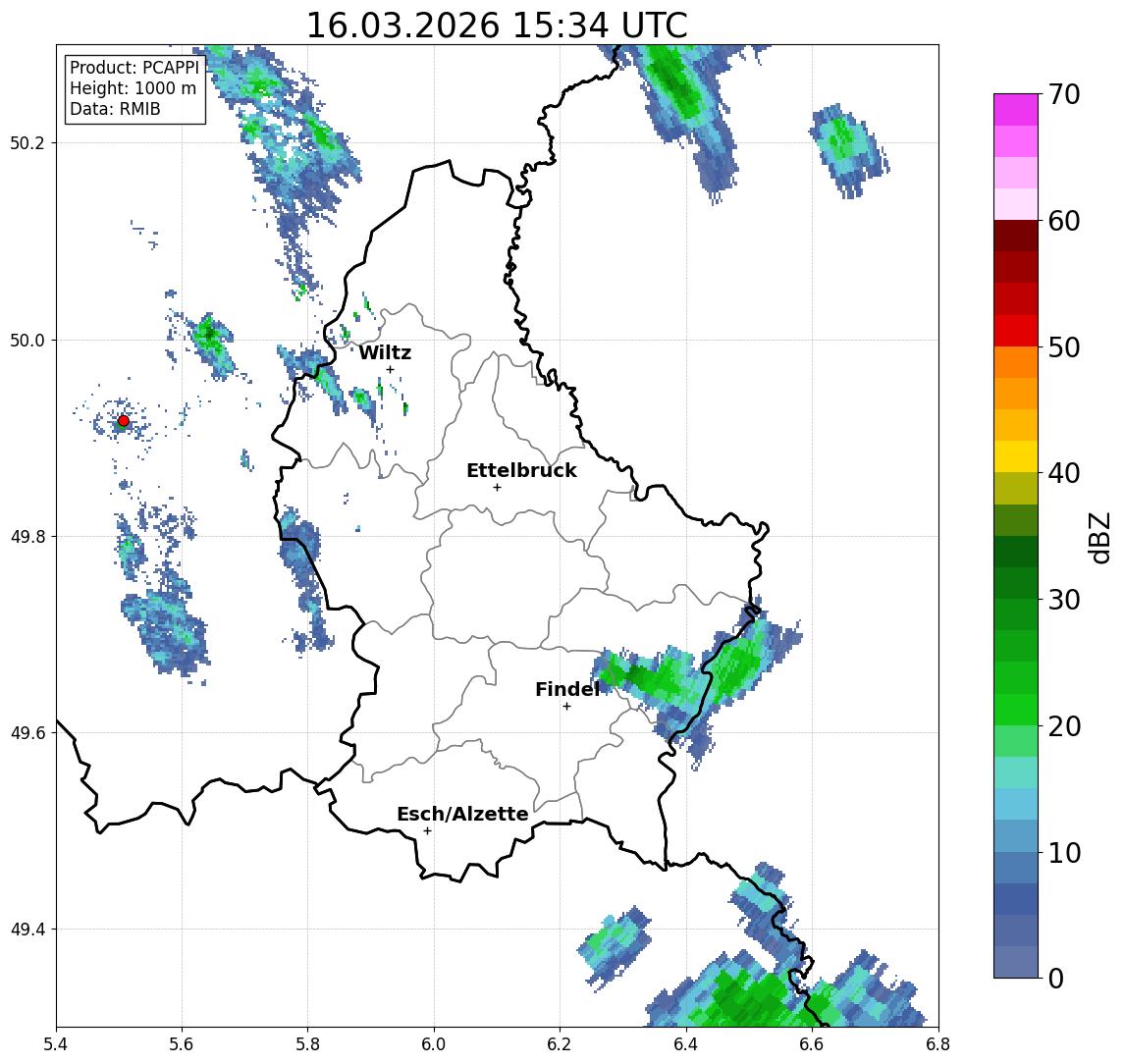Click the longitude label 6.0
This screenshot has height=1064, width=1124.
point(435,1044)
